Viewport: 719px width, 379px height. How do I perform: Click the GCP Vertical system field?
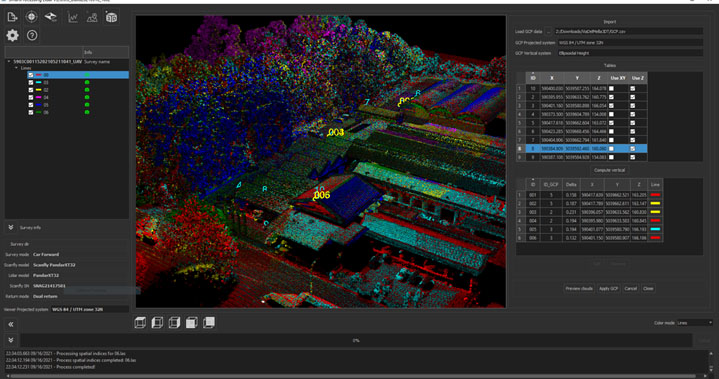pyautogui.click(x=630, y=53)
